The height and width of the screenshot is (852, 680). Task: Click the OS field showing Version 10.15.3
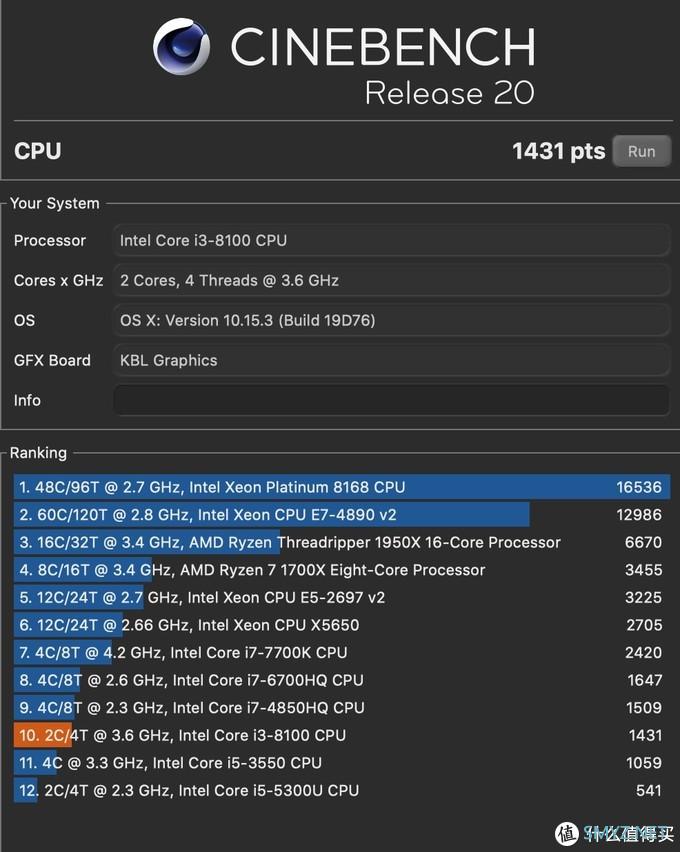coord(391,320)
